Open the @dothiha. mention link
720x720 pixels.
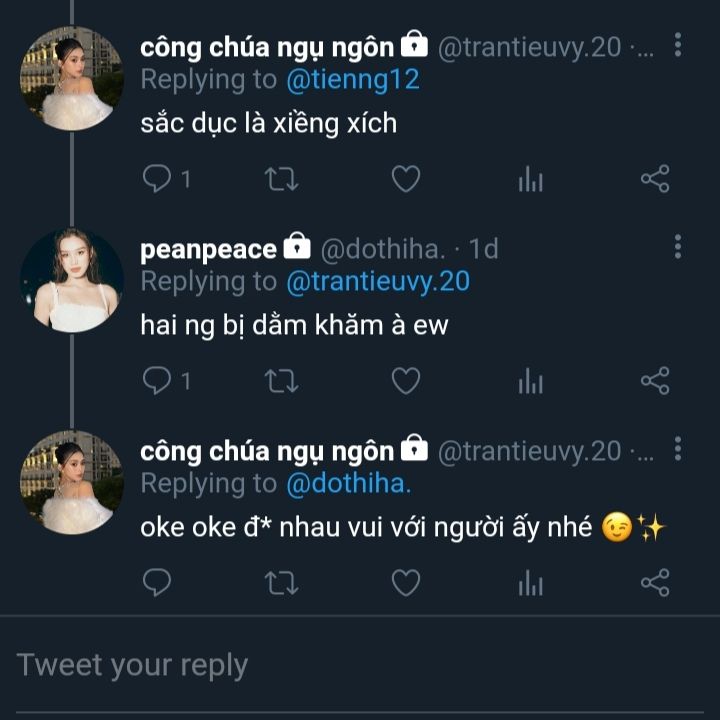[x=349, y=483]
